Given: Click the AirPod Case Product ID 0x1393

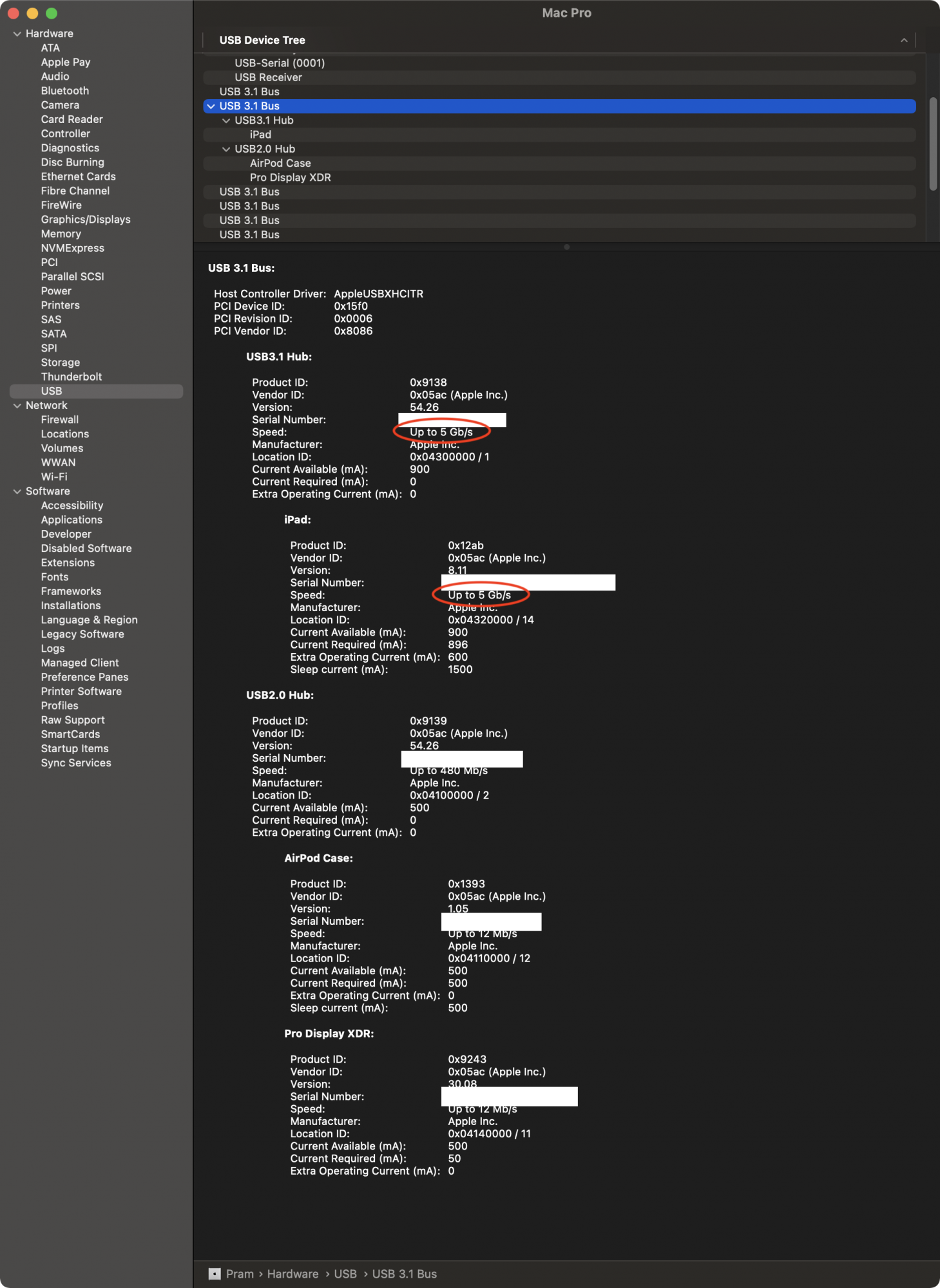Looking at the screenshot, I should point(466,884).
